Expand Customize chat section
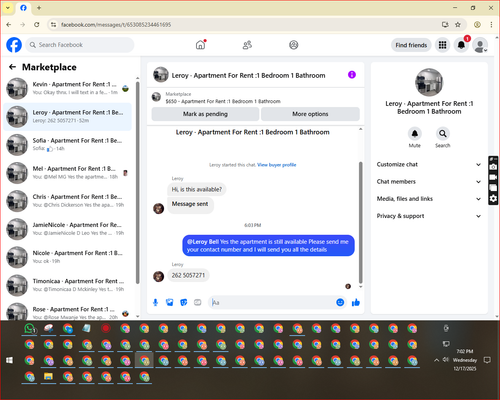 [x=429, y=164]
